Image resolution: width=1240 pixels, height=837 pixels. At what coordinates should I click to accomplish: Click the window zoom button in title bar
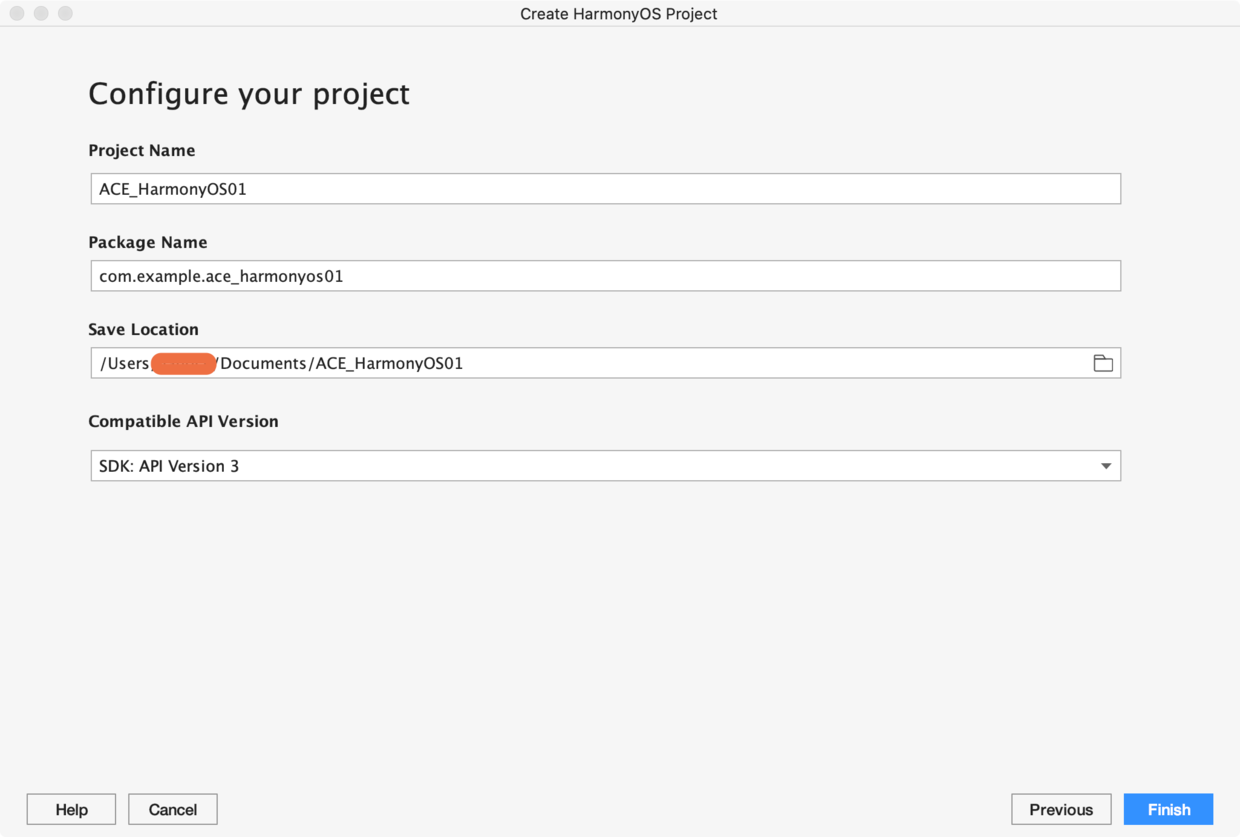tap(65, 14)
